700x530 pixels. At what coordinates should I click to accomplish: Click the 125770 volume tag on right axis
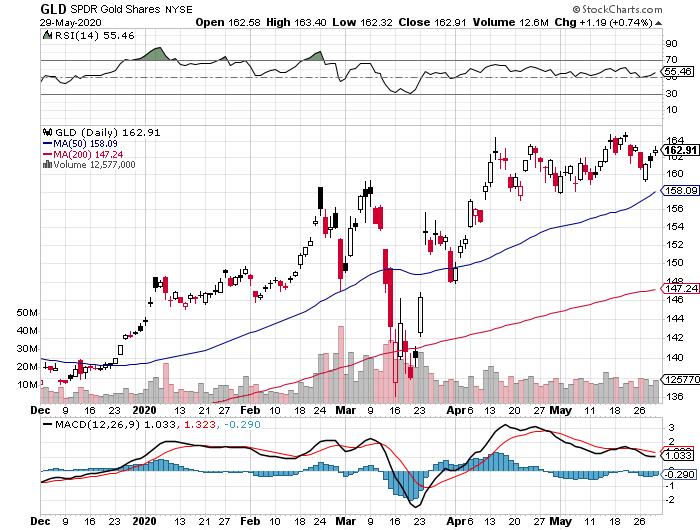point(681,380)
